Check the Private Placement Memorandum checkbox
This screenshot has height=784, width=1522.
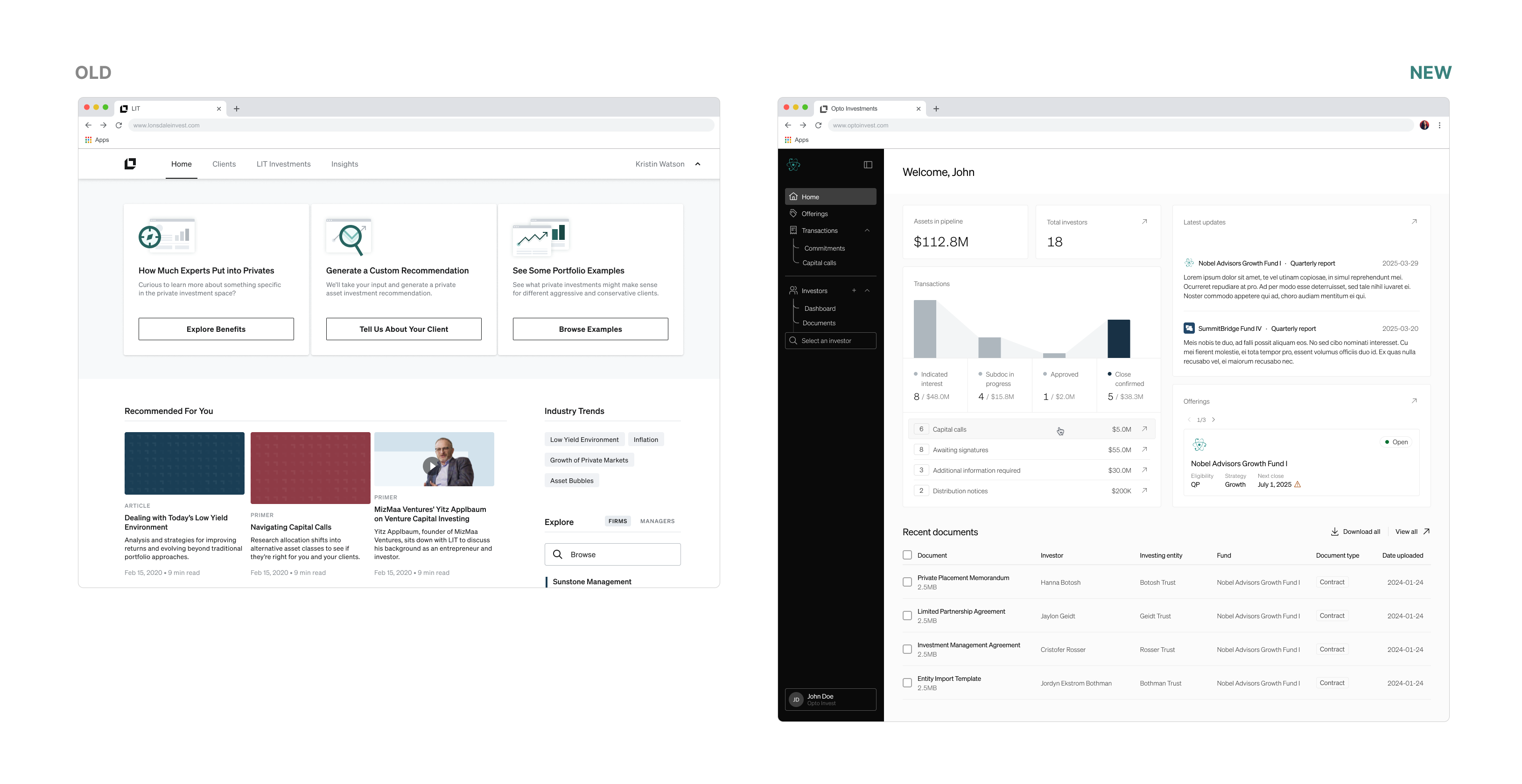click(907, 582)
